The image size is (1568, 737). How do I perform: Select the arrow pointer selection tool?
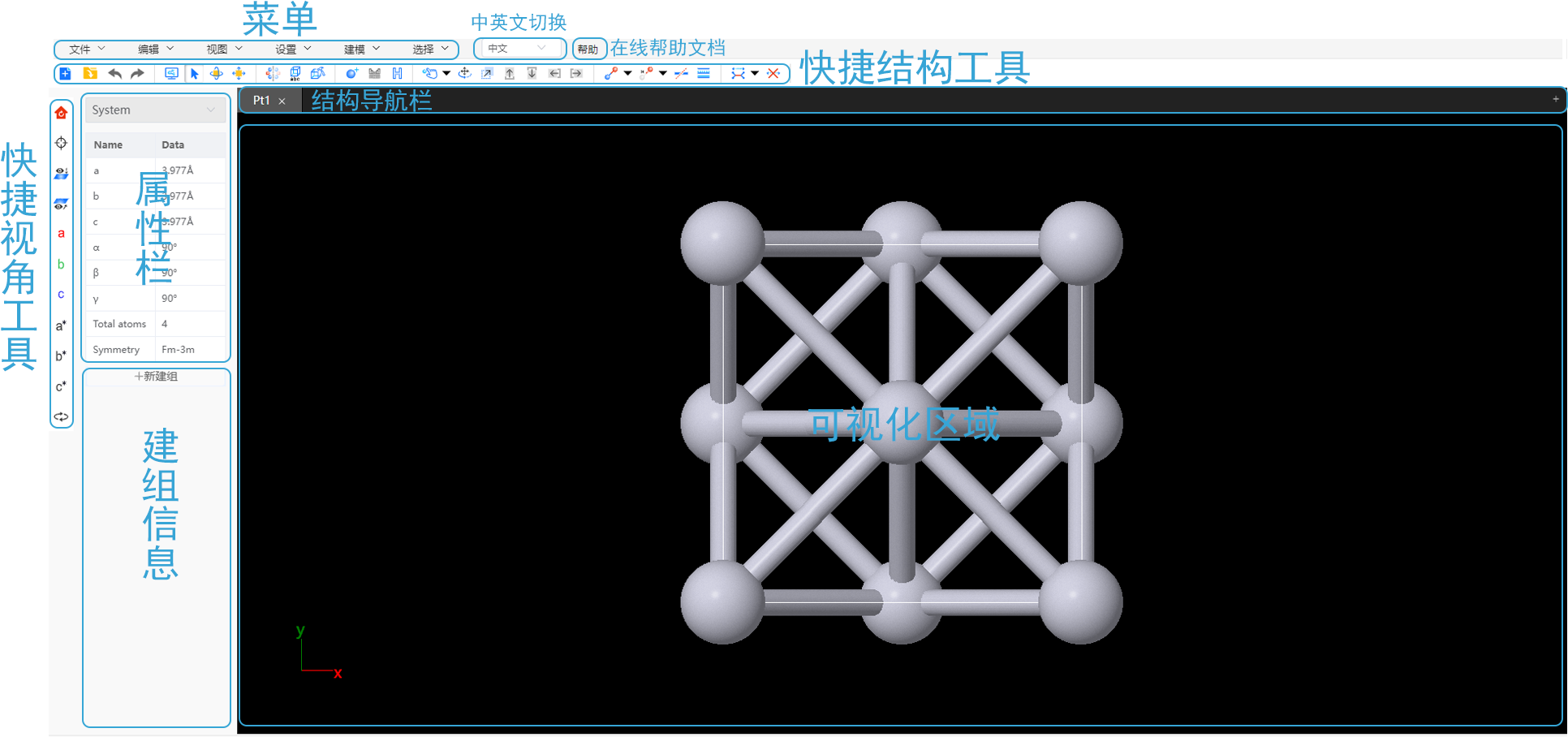(195, 74)
